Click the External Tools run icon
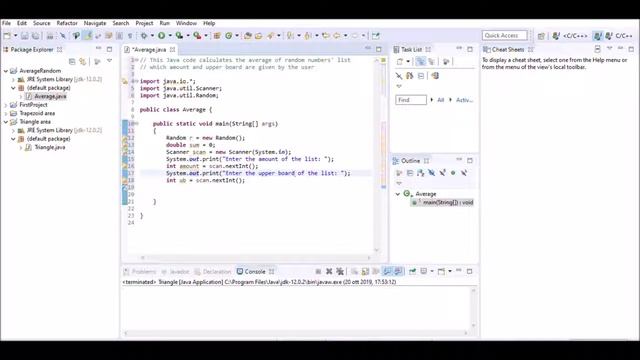This screenshot has height=360, width=640. tap(197, 36)
